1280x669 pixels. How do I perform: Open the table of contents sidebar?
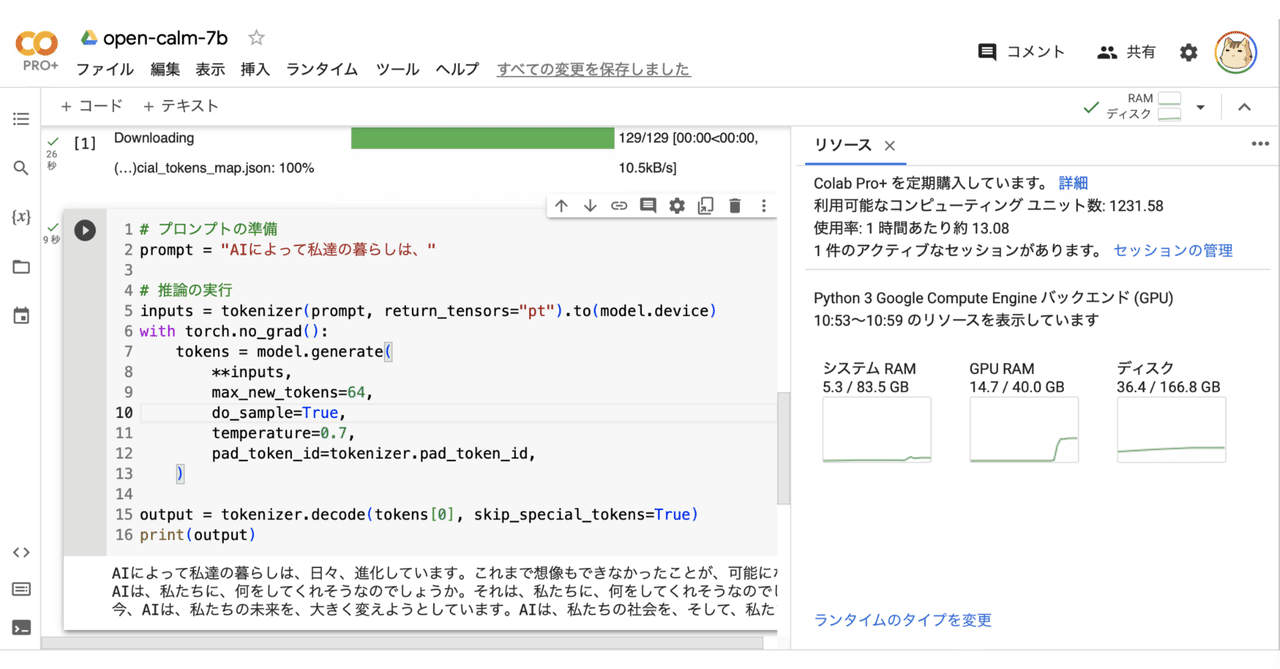coord(21,118)
